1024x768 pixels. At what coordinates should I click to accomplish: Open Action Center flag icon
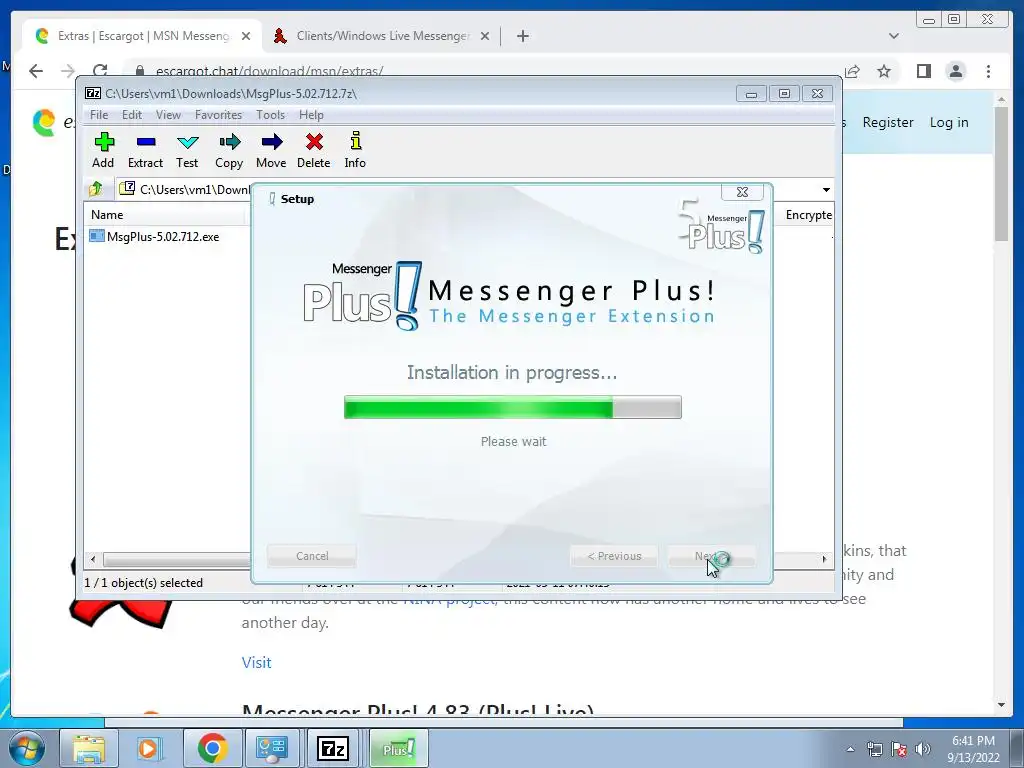click(x=899, y=749)
